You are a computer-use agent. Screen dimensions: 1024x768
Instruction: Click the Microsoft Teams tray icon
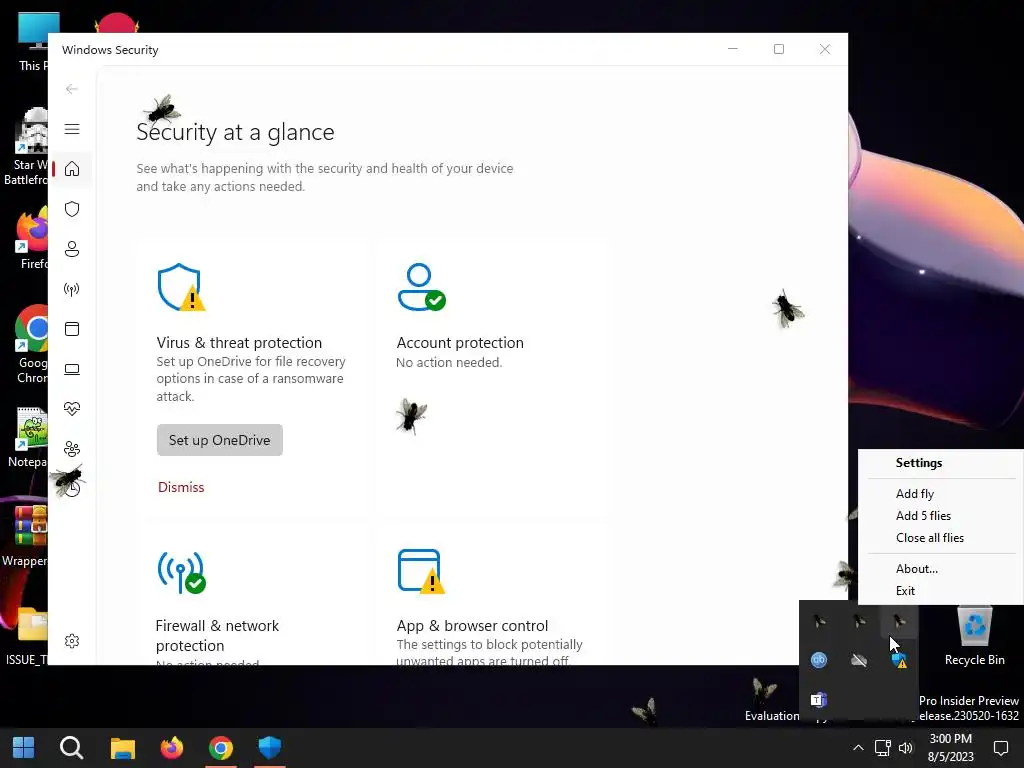(819, 700)
